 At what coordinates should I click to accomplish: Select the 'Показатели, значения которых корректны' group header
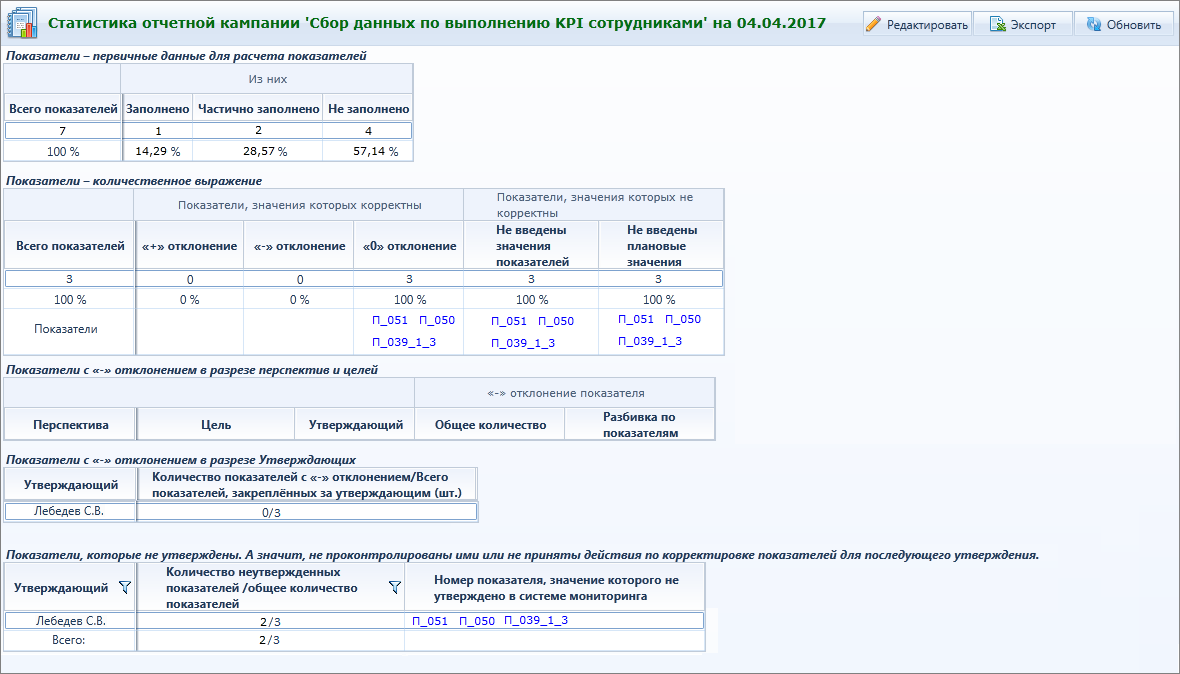coord(300,205)
